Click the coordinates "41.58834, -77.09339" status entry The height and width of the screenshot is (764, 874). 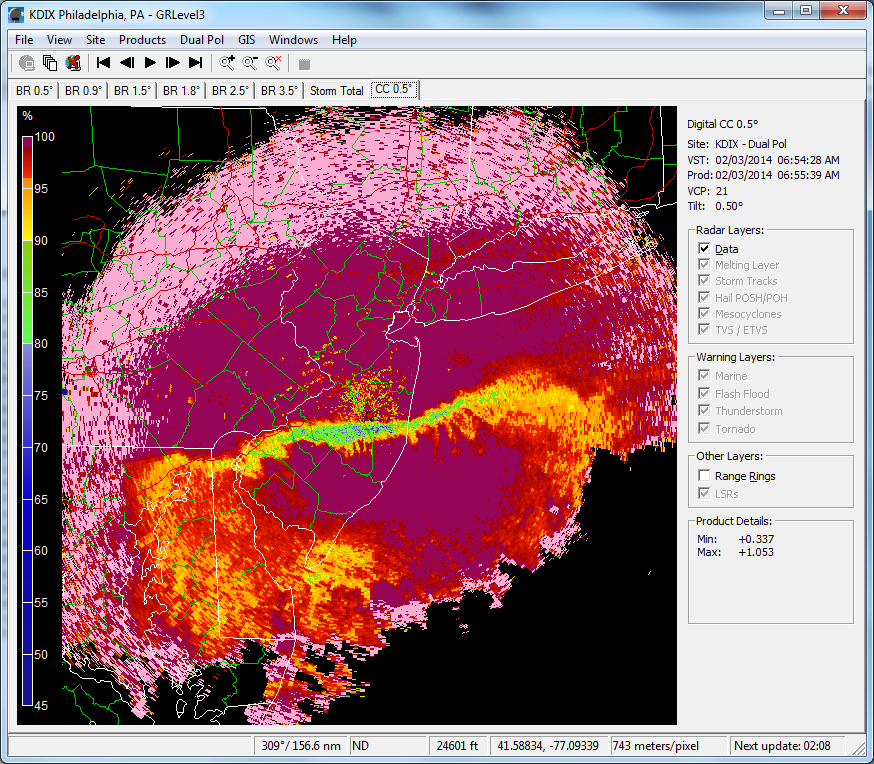pos(548,746)
